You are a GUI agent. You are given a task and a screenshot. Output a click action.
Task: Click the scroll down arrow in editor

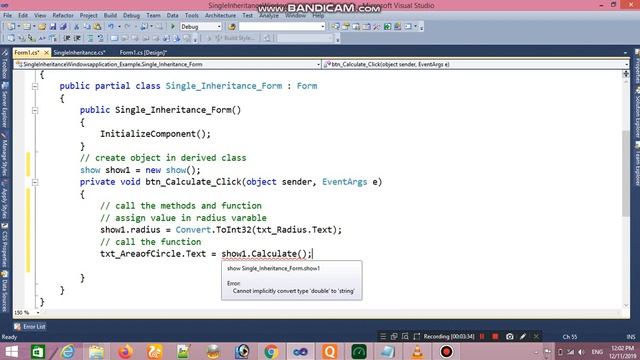pyautogui.click(x=626, y=305)
